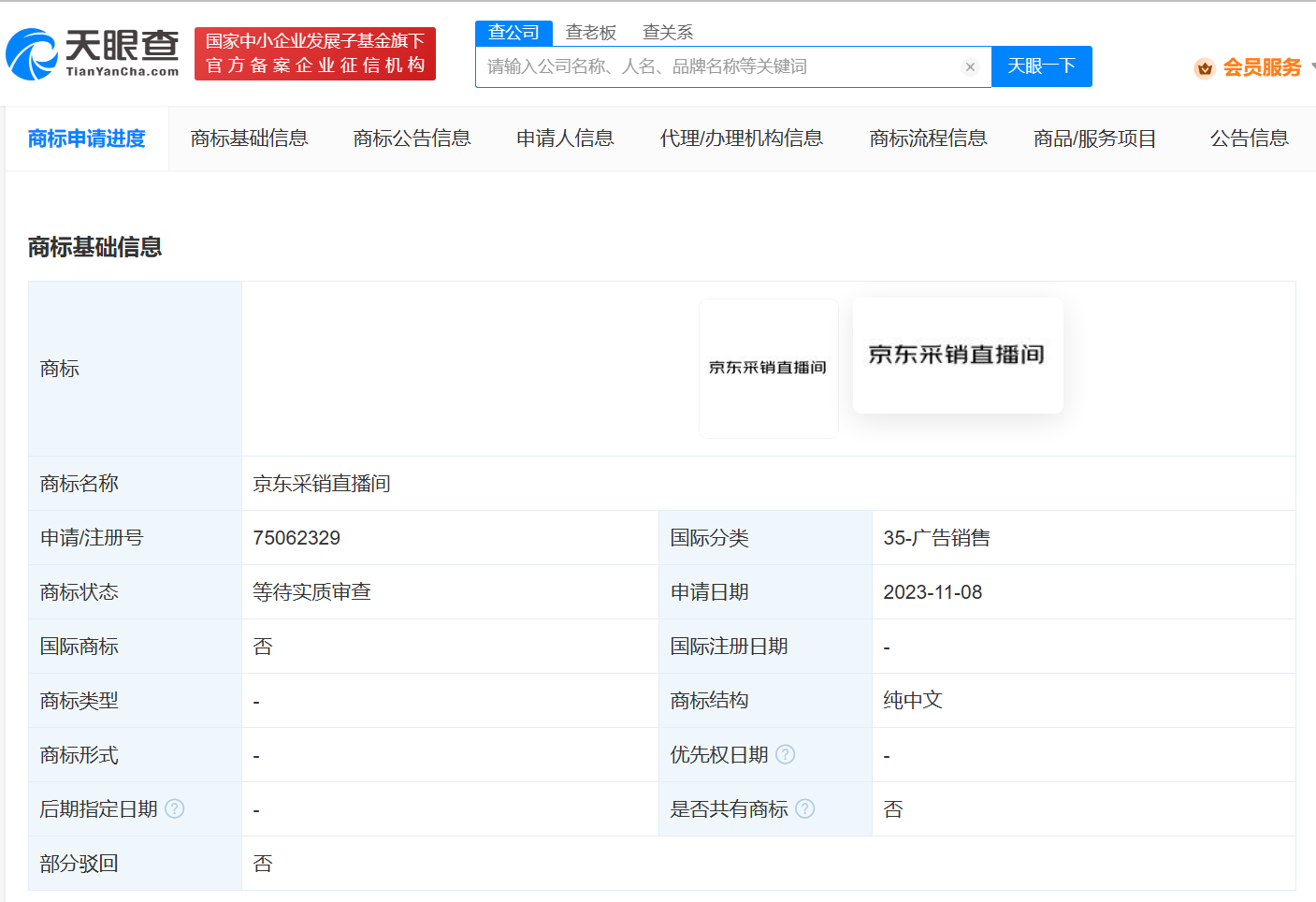
Task: Click the 国际注册日期 label cell
Action: point(766,647)
